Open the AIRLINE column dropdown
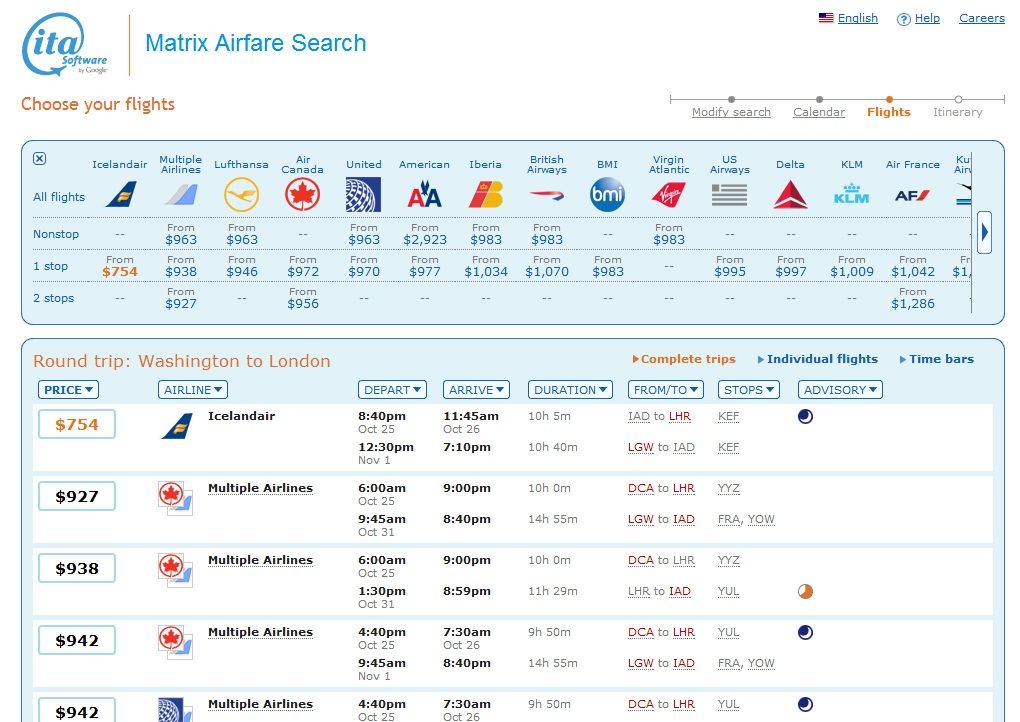Image resolution: width=1020 pixels, height=722 pixels. click(x=192, y=389)
